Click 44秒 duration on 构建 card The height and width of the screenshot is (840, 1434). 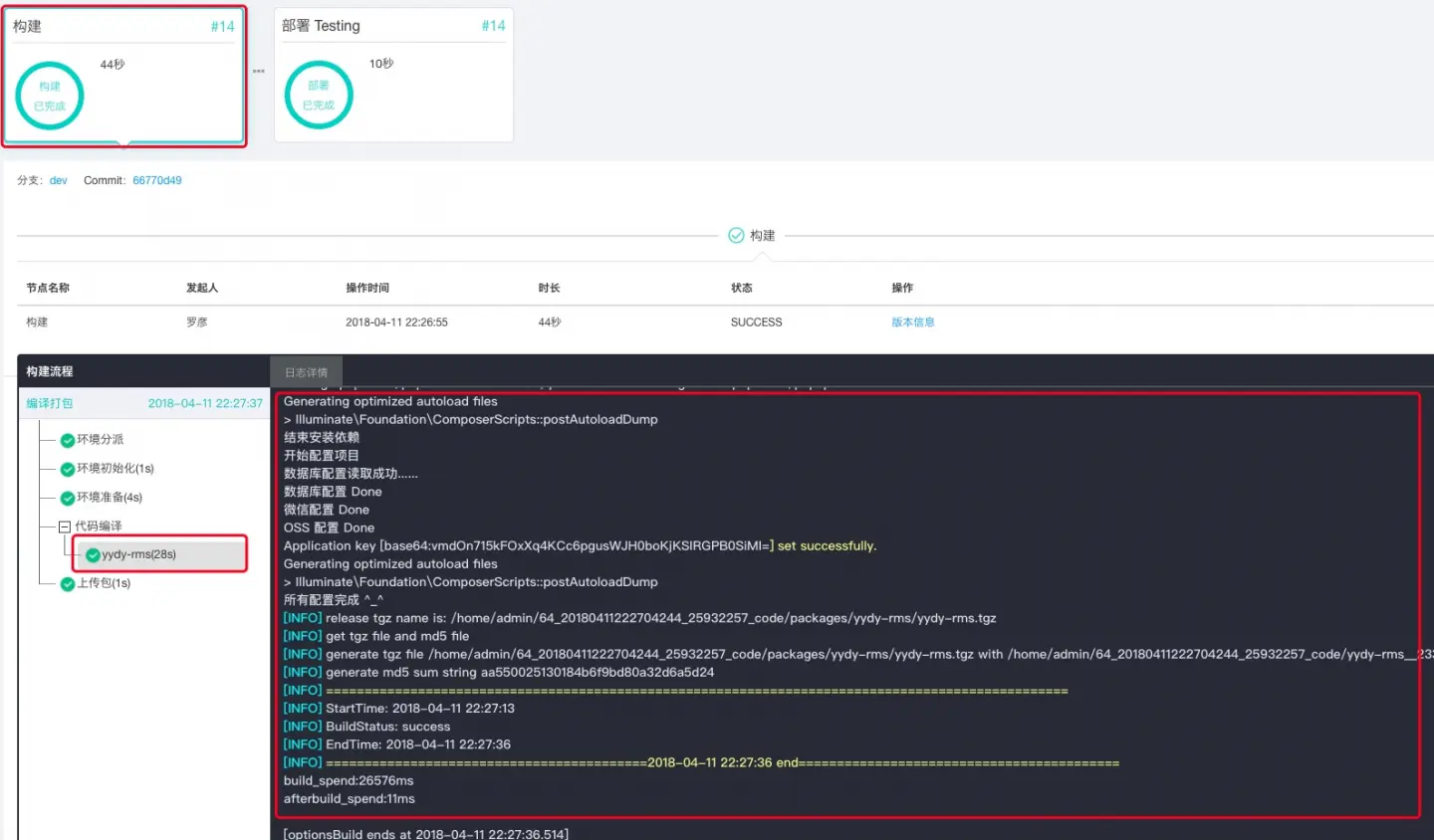point(113,65)
